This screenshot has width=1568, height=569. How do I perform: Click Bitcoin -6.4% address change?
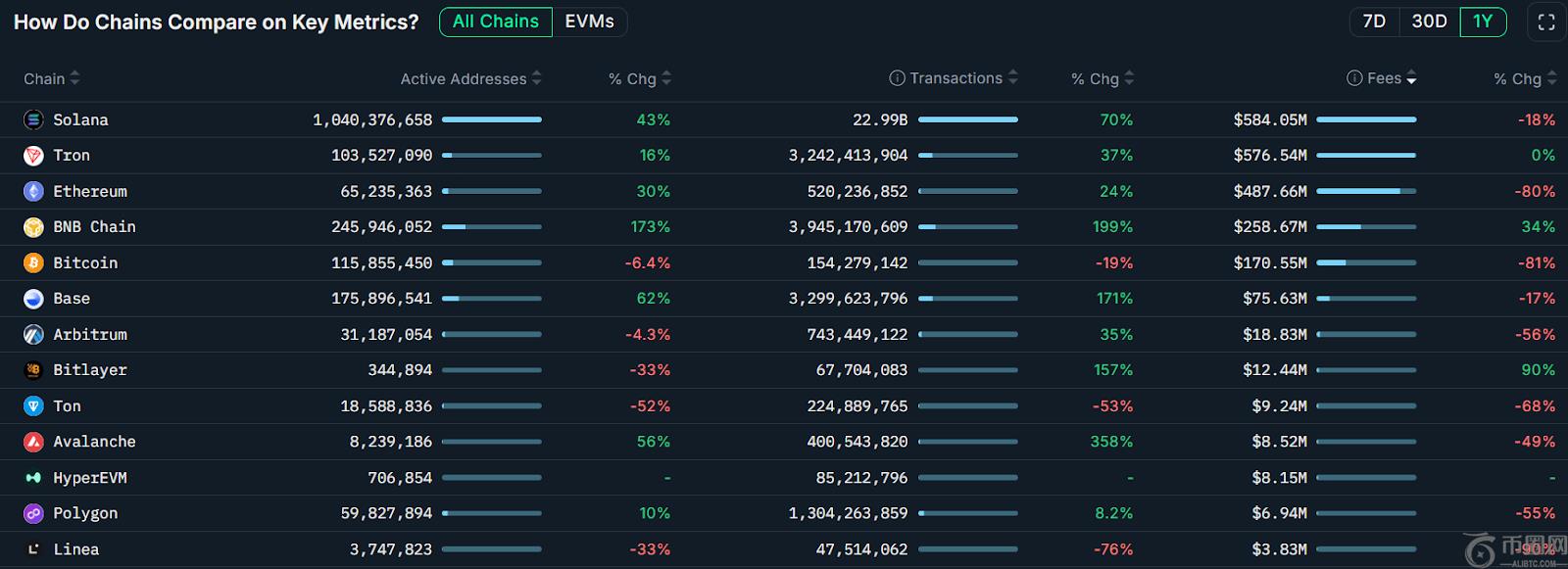tap(648, 262)
